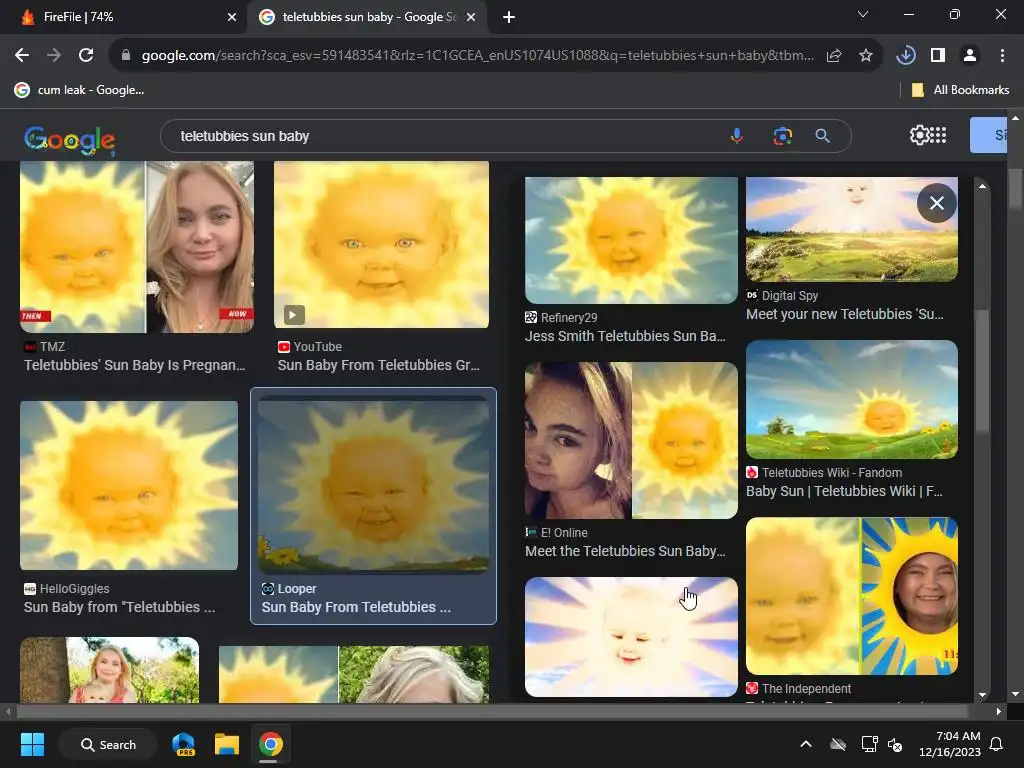
Task: Open the network tray icon
Action: click(x=869, y=744)
